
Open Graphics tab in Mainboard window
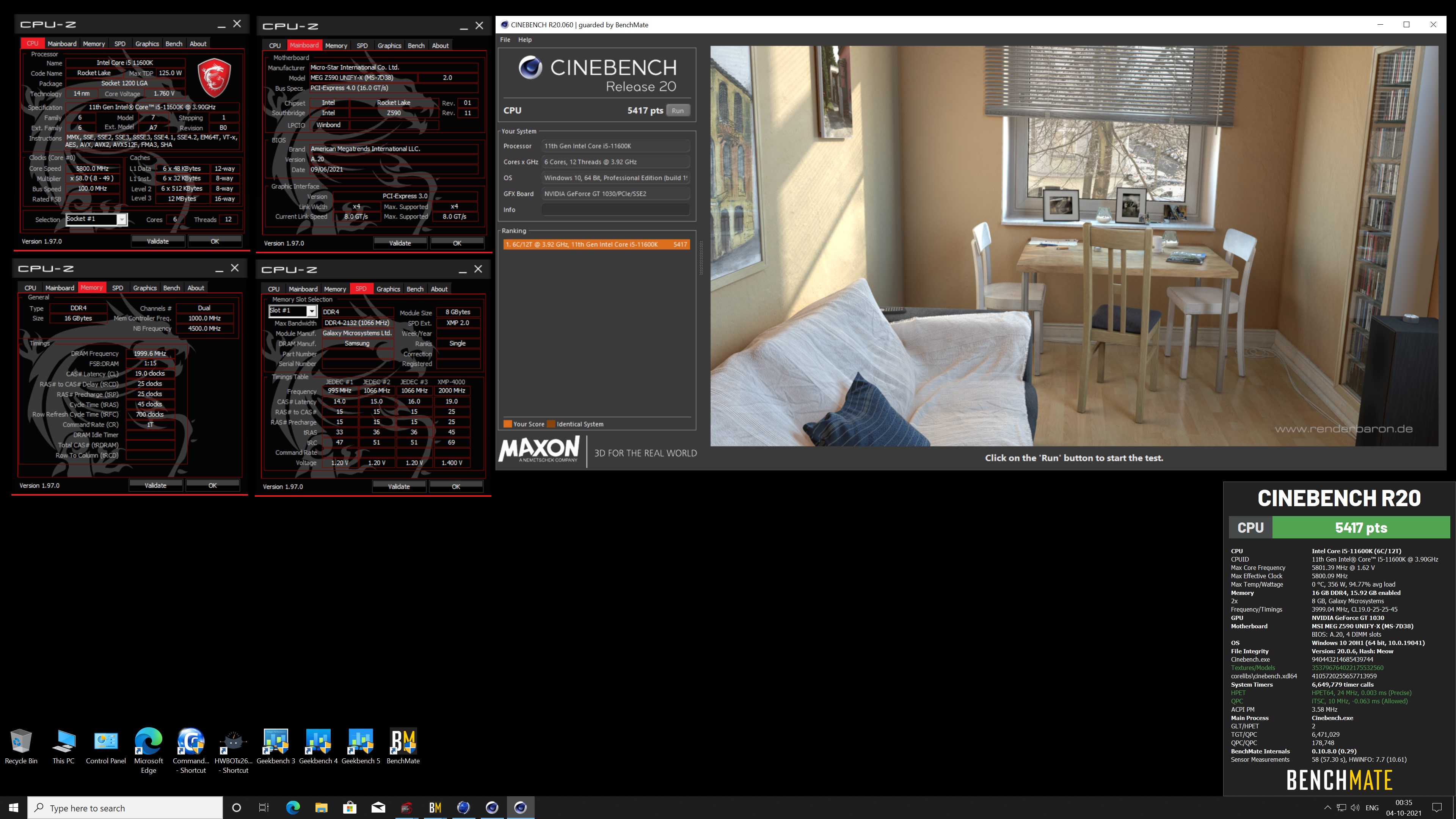tap(389, 45)
